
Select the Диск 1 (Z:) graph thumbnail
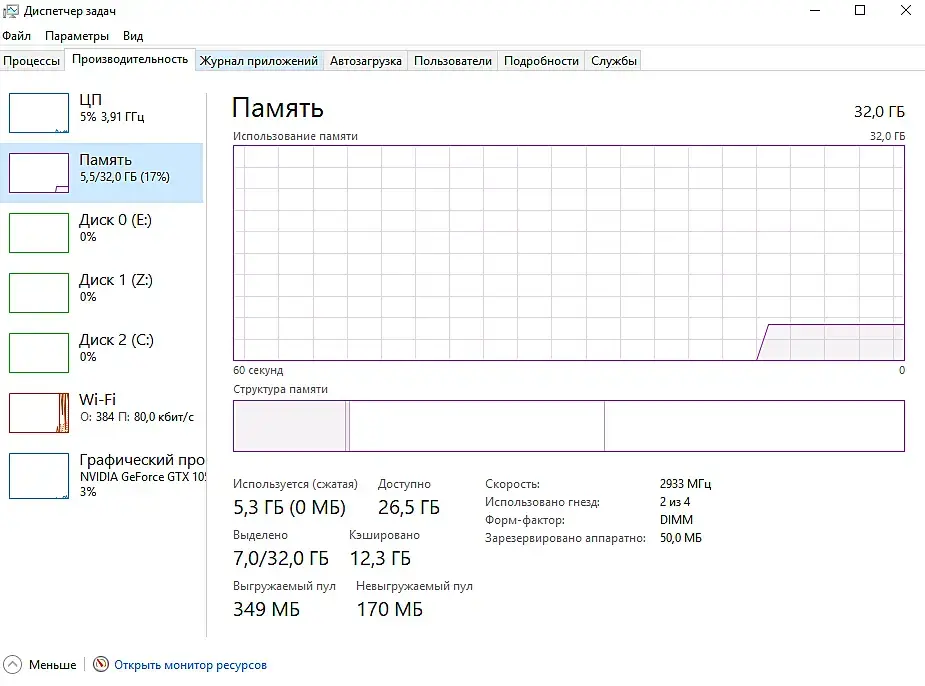[39, 293]
